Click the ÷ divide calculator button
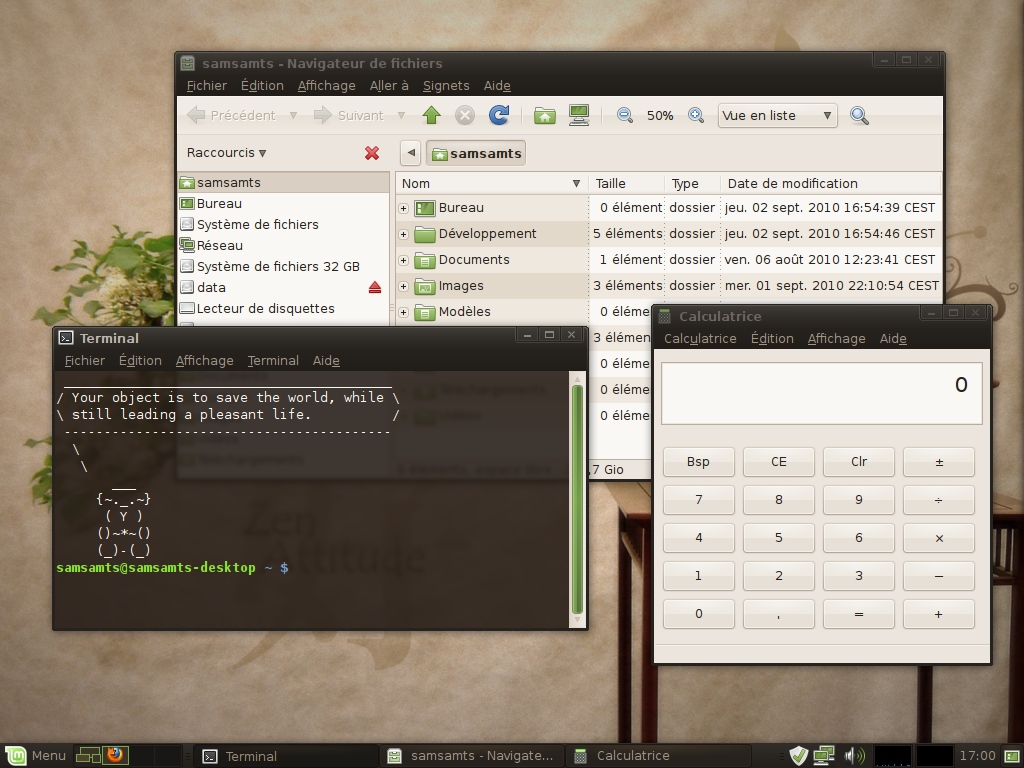Screen dimensions: 1024x768 click(938, 500)
